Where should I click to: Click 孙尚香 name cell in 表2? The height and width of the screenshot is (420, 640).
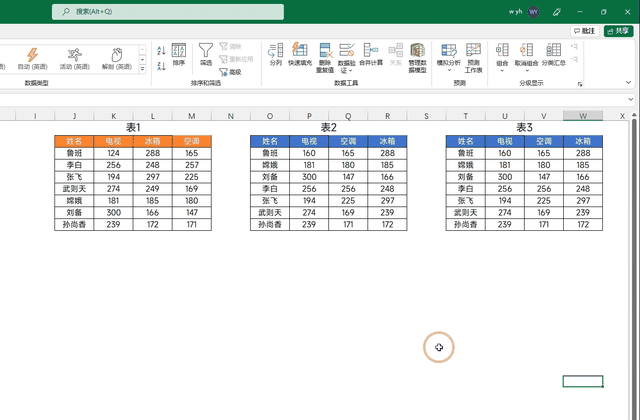[270, 224]
